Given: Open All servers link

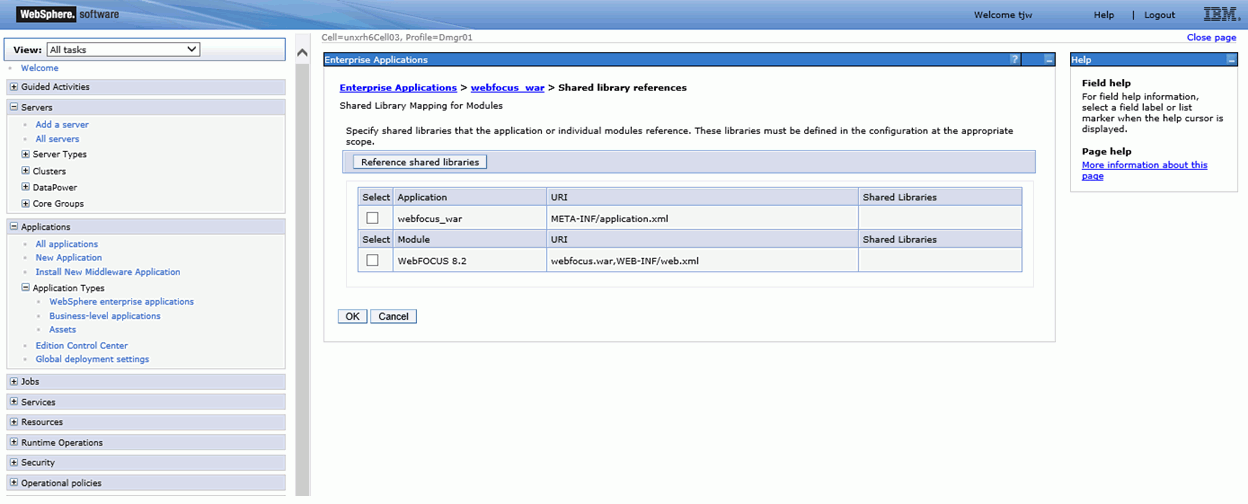Looking at the screenshot, I should point(57,139).
